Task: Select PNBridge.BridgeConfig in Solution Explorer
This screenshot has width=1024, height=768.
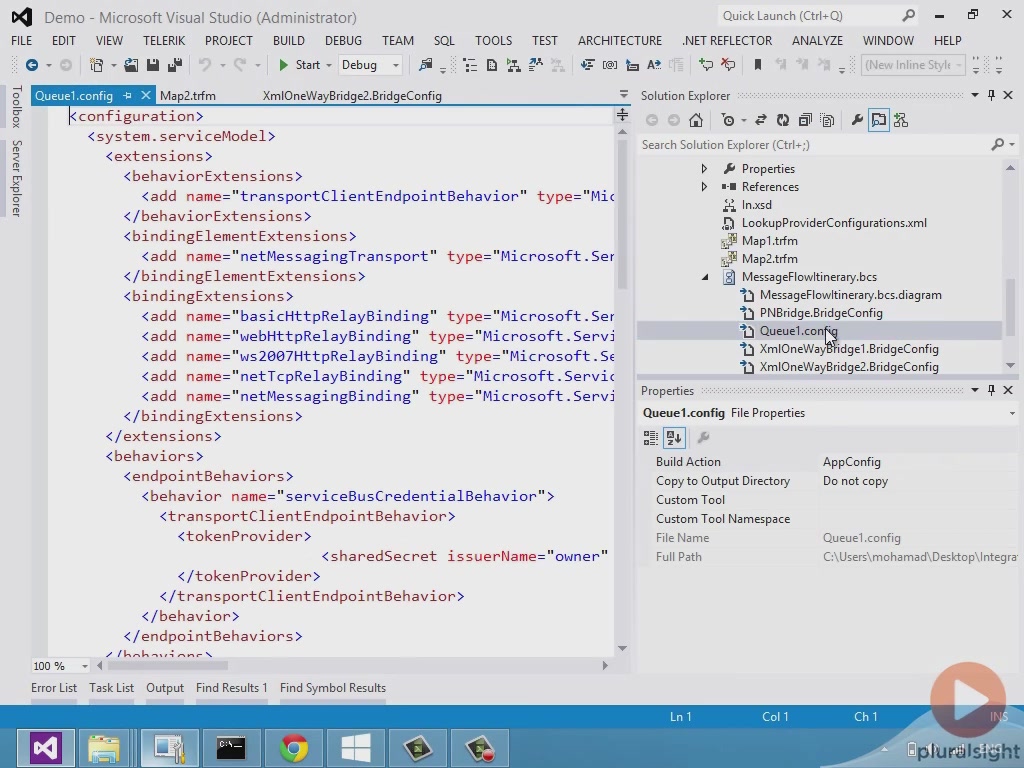Action: coord(821,313)
